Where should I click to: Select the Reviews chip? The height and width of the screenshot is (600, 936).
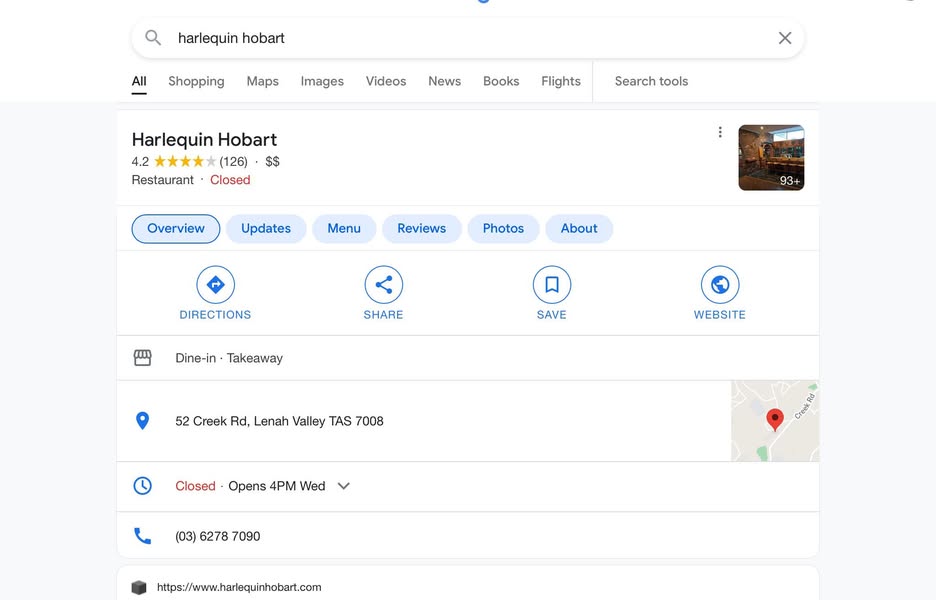pos(422,229)
